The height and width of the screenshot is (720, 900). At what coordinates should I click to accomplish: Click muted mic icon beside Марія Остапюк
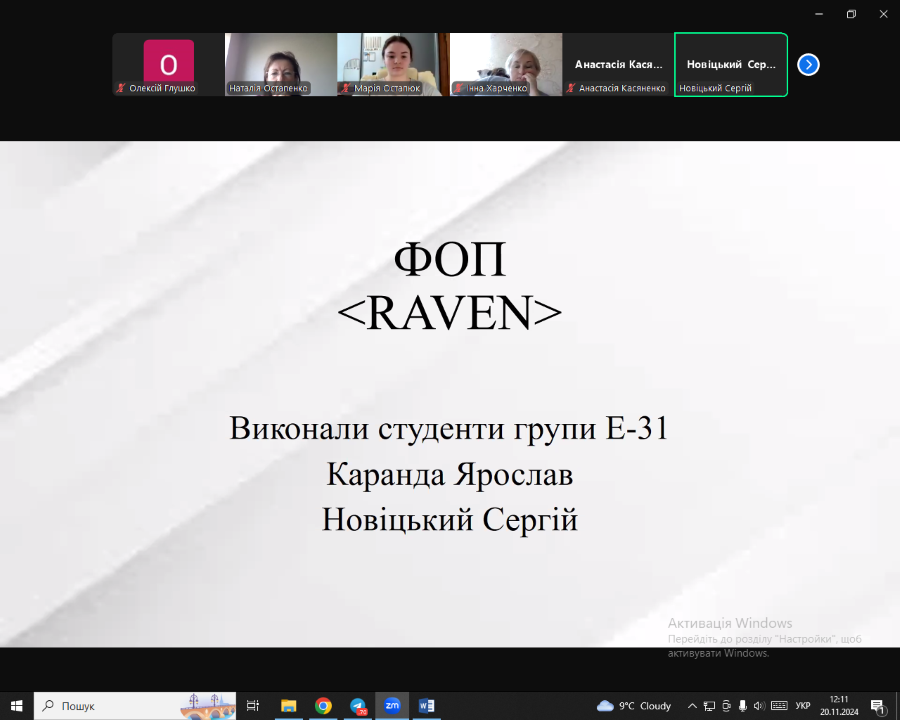346,88
